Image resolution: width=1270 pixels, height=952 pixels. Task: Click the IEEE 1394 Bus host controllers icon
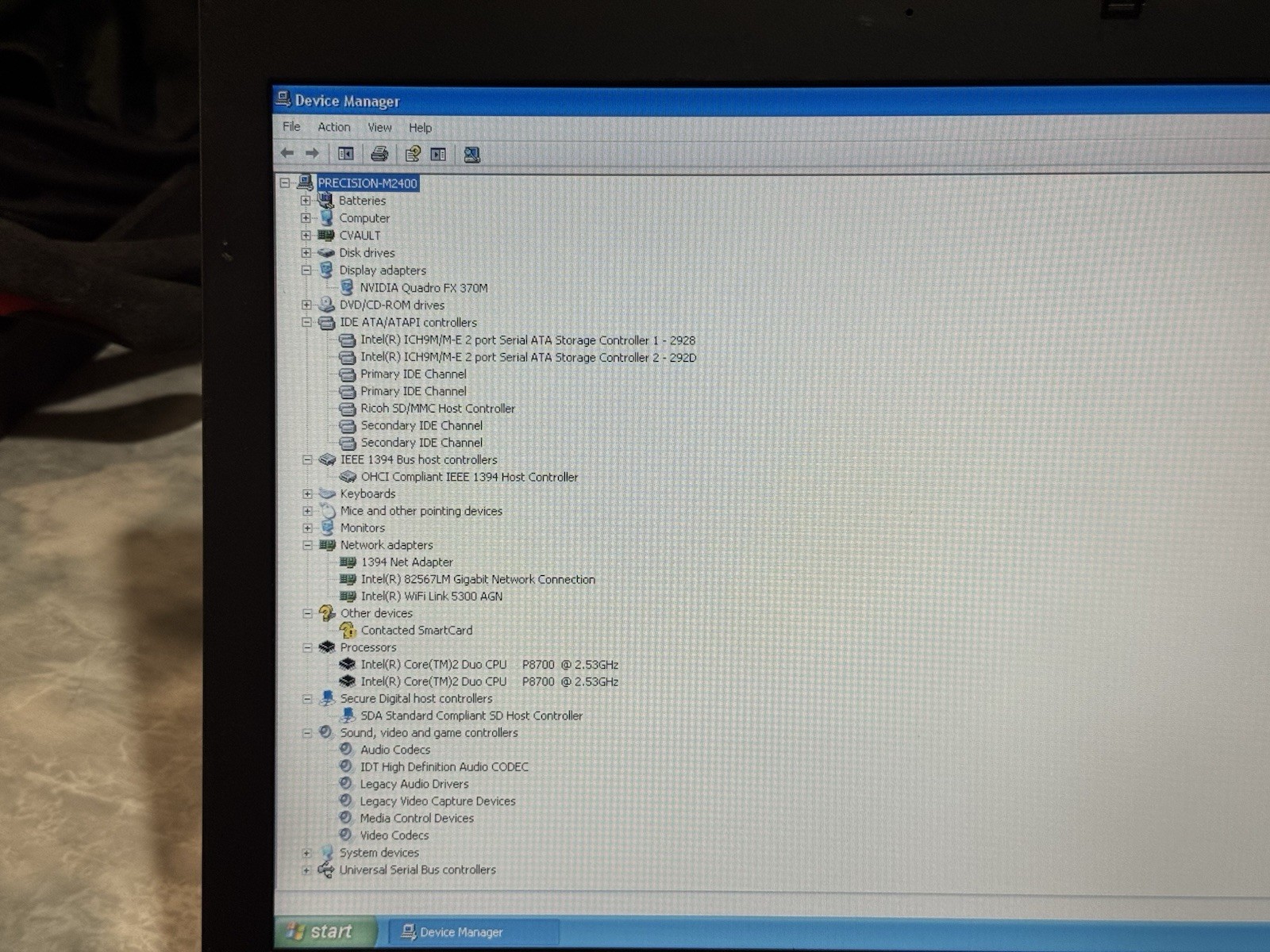[327, 459]
